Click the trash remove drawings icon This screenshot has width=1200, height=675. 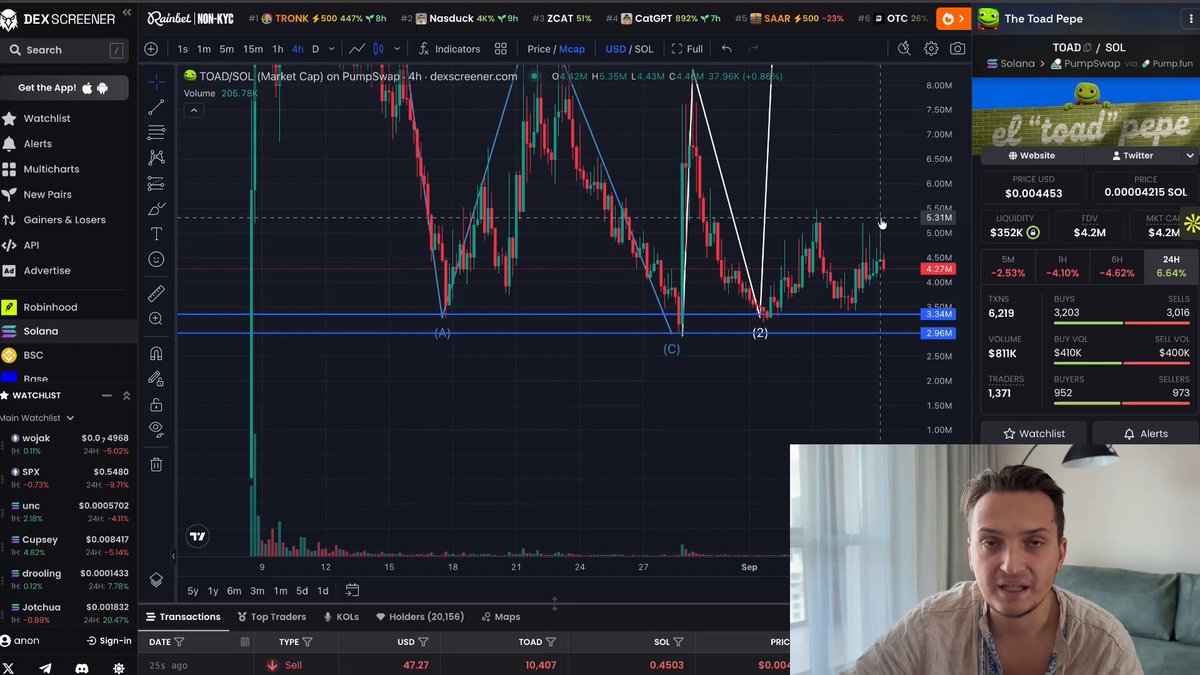tap(156, 464)
